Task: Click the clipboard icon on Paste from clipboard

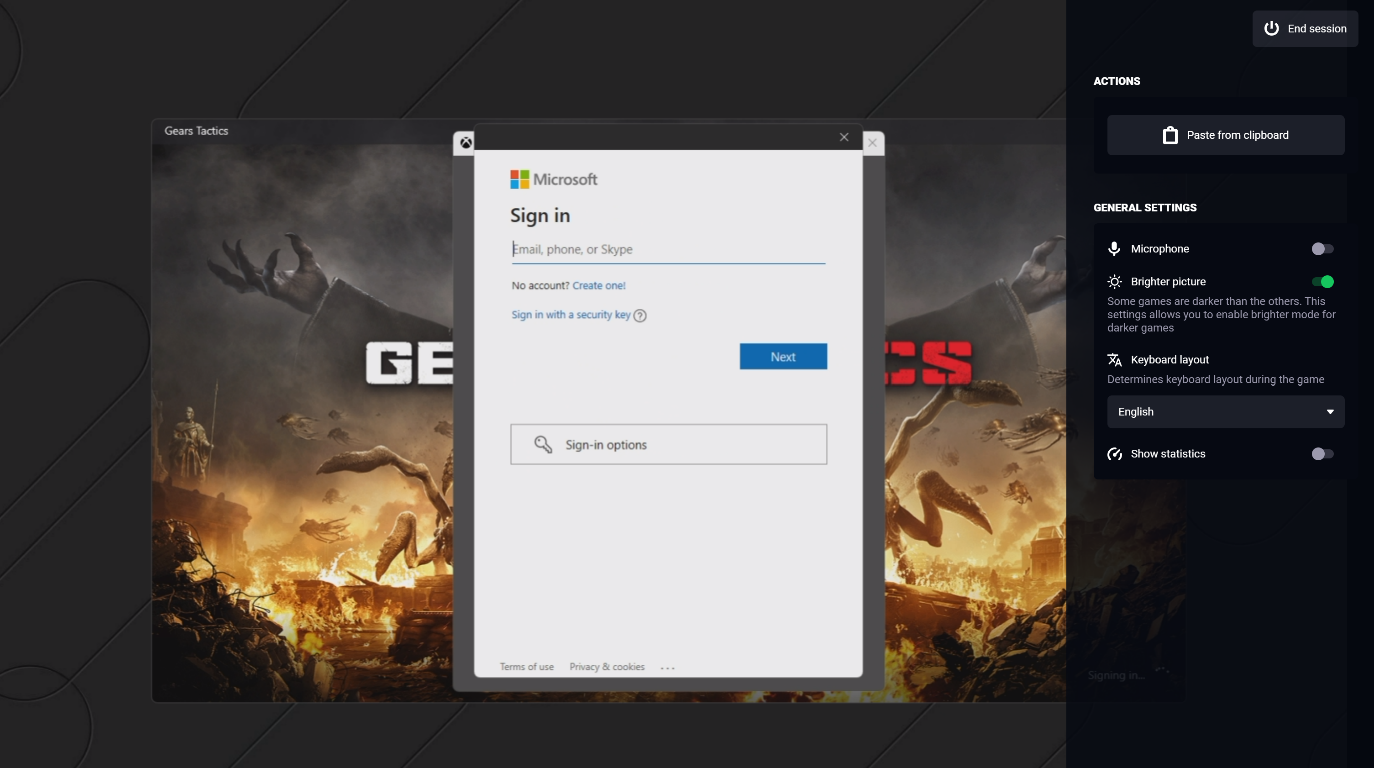Action: point(1170,135)
